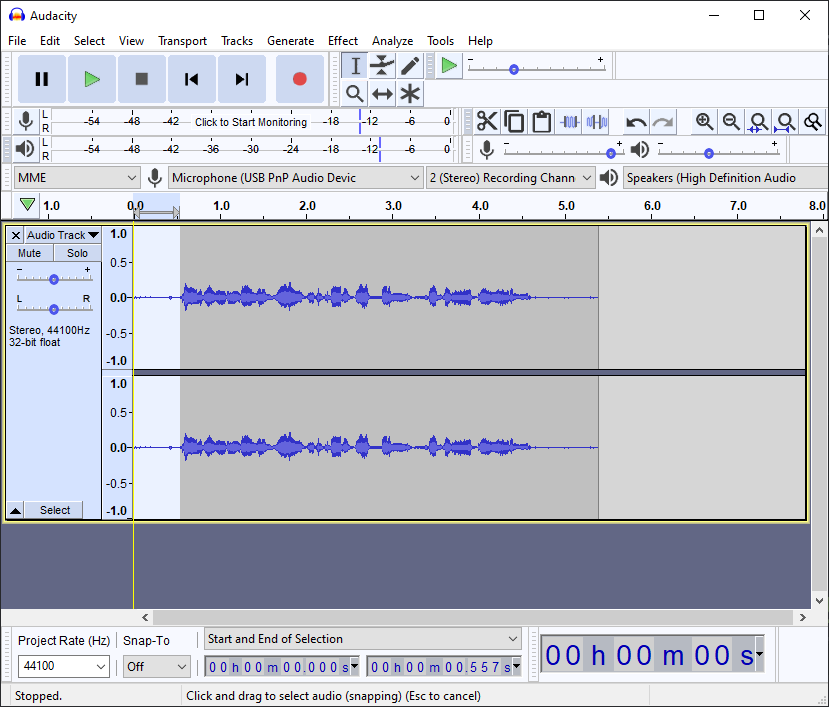Open the MME audio host dropdown
Viewport: 829px width, 707px height.
(x=77, y=178)
